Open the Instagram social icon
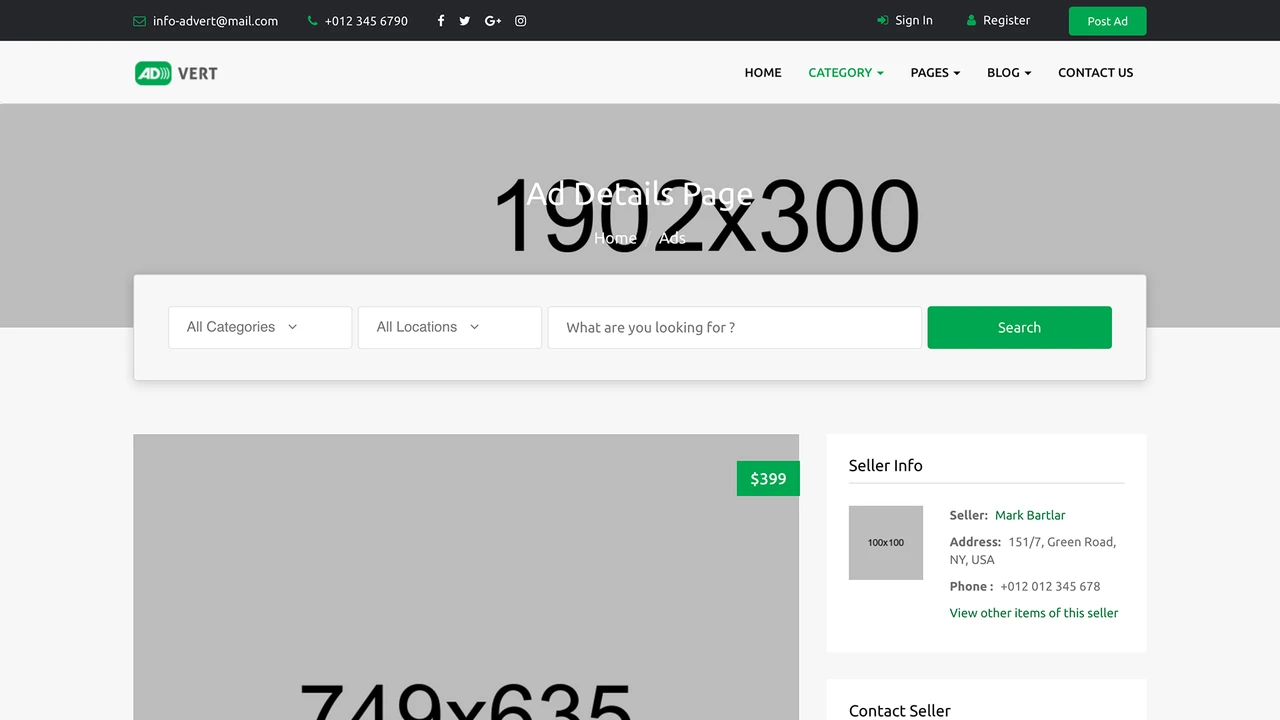Viewport: 1280px width, 720px height. 521,21
